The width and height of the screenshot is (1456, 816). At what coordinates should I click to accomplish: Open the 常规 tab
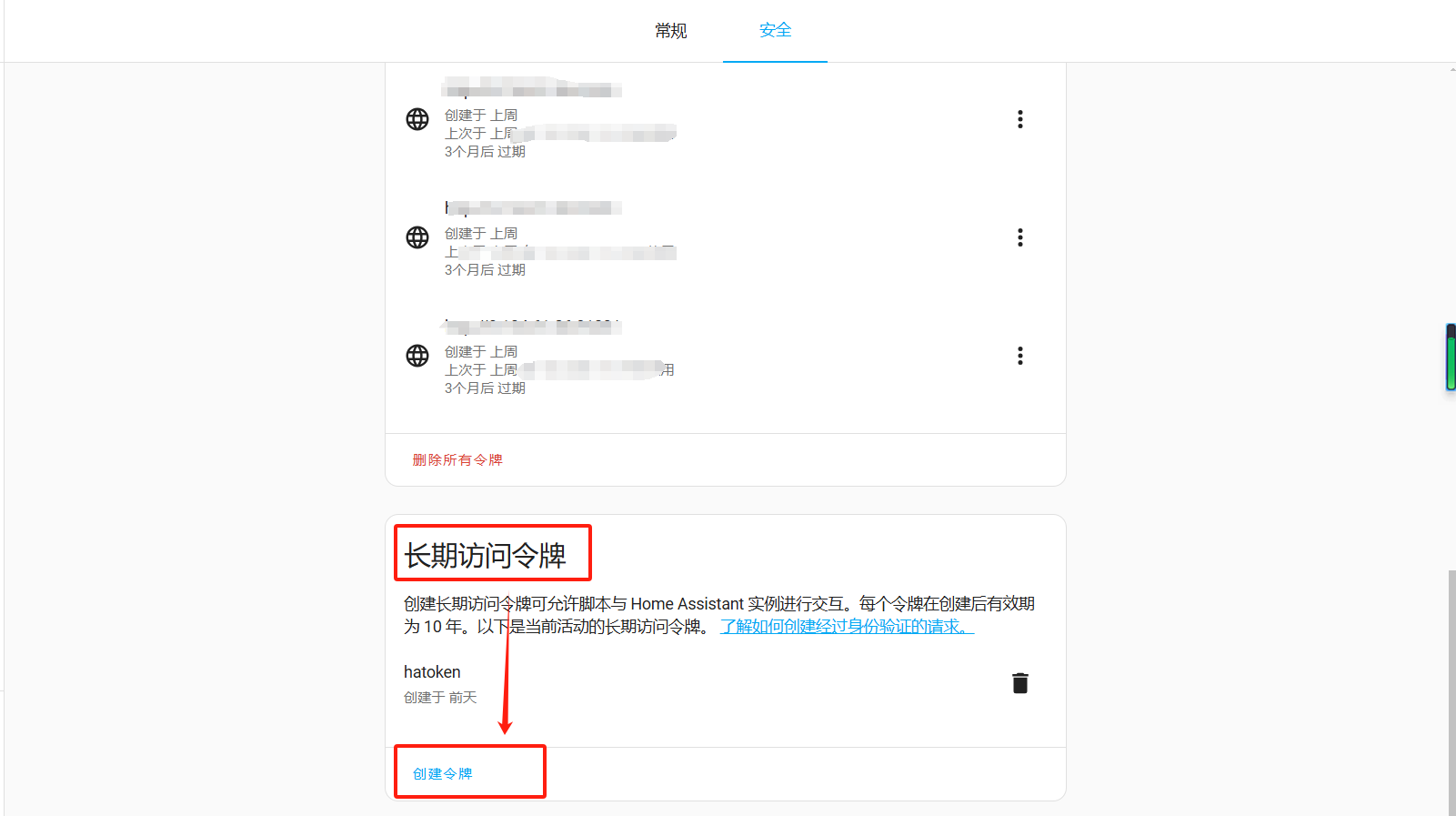670,31
